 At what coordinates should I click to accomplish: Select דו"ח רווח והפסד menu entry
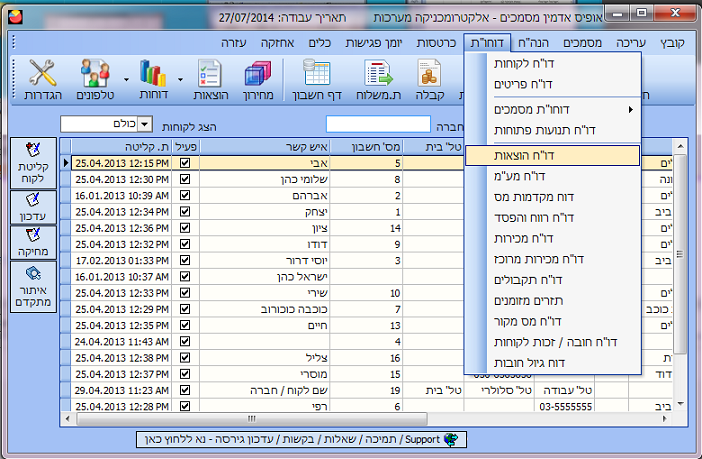(x=552, y=218)
